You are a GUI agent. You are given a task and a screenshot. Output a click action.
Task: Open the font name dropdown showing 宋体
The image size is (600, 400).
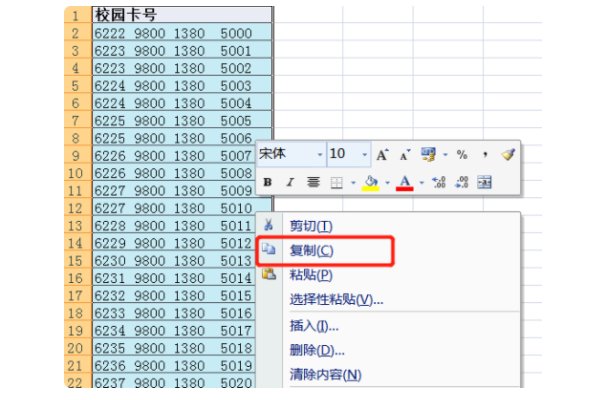[x=320, y=155]
